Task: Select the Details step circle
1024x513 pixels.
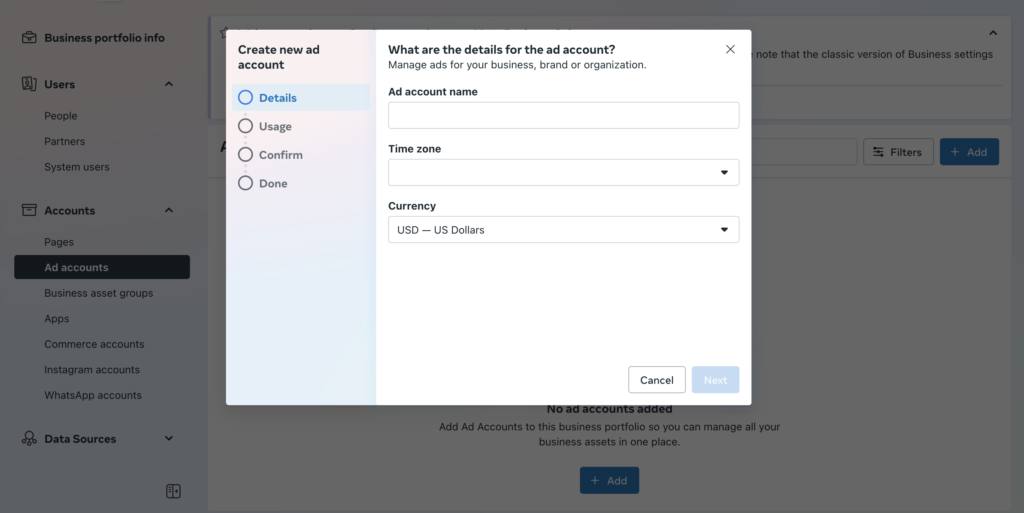Action: click(246, 97)
